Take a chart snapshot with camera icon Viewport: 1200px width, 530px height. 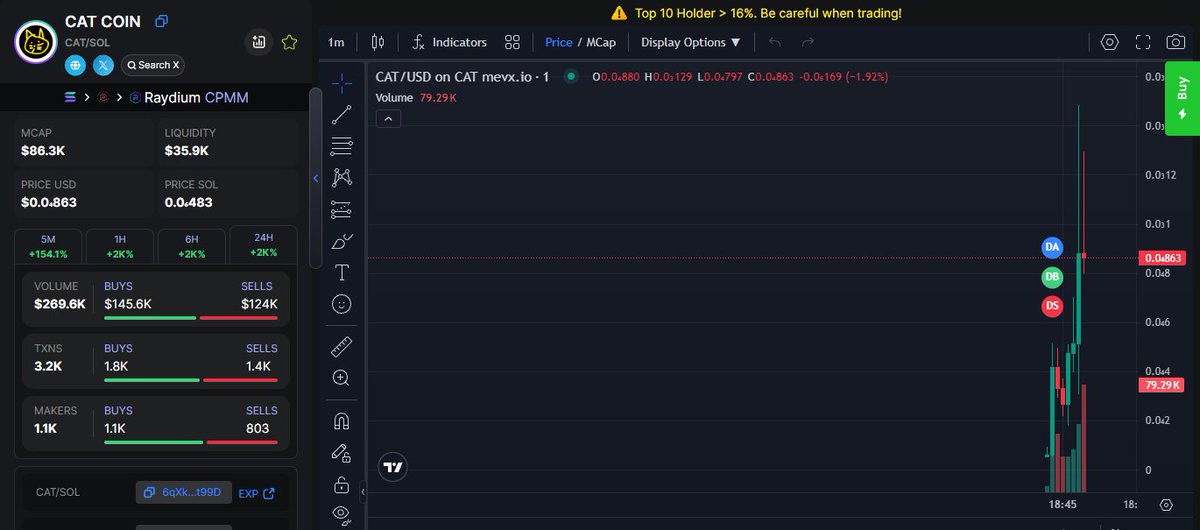click(x=1177, y=42)
